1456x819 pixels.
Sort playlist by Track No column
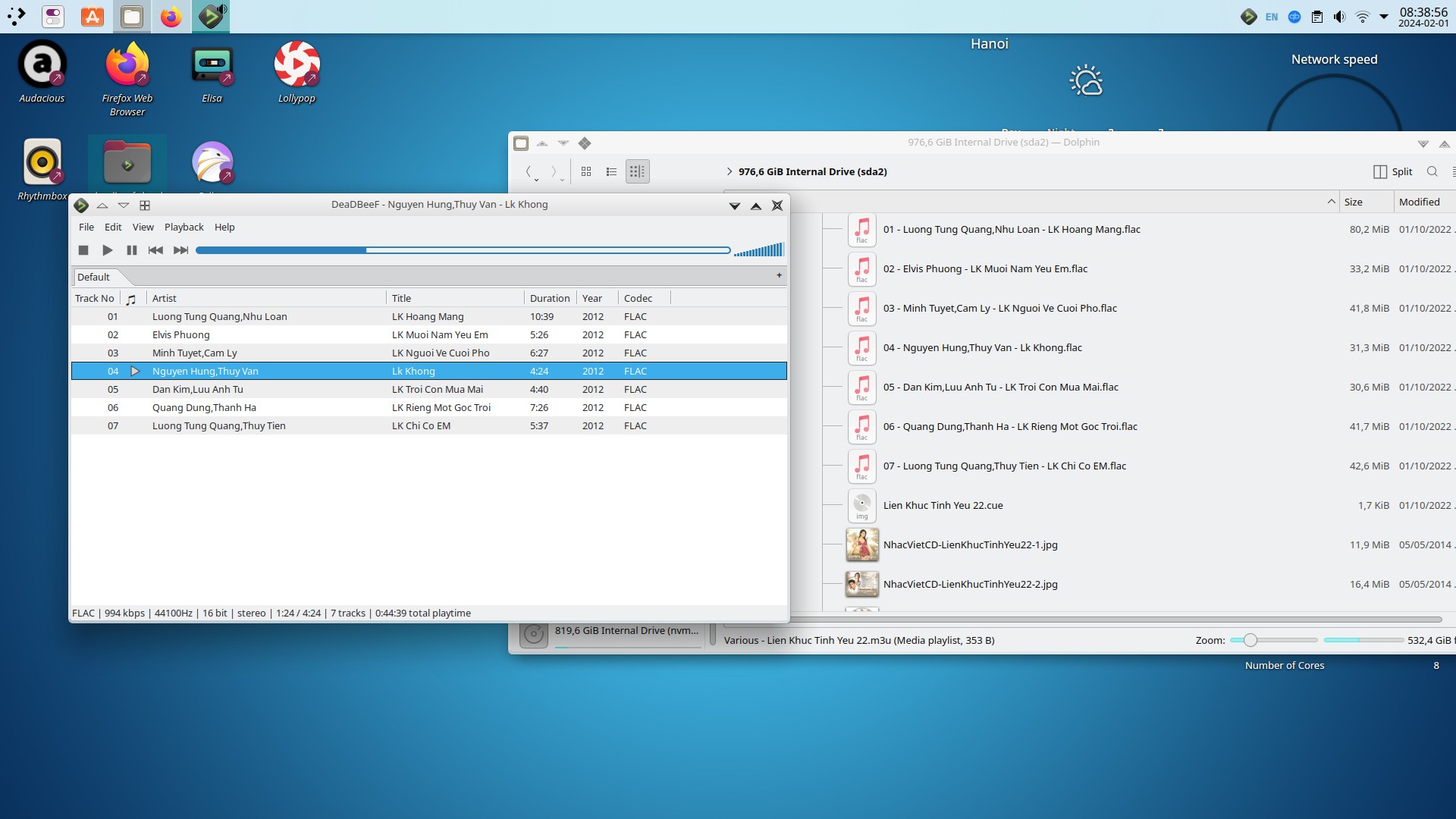(x=95, y=298)
